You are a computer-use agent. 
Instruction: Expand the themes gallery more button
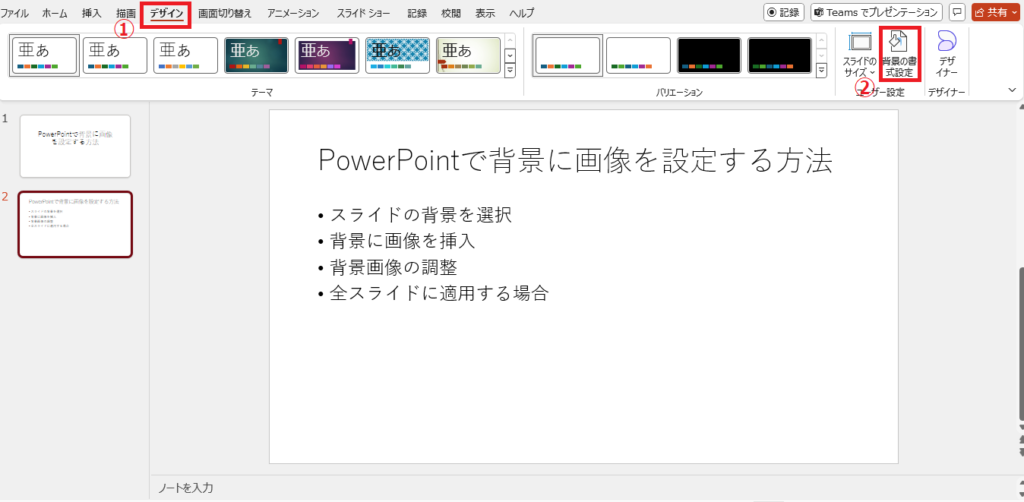pyautogui.click(x=510, y=69)
